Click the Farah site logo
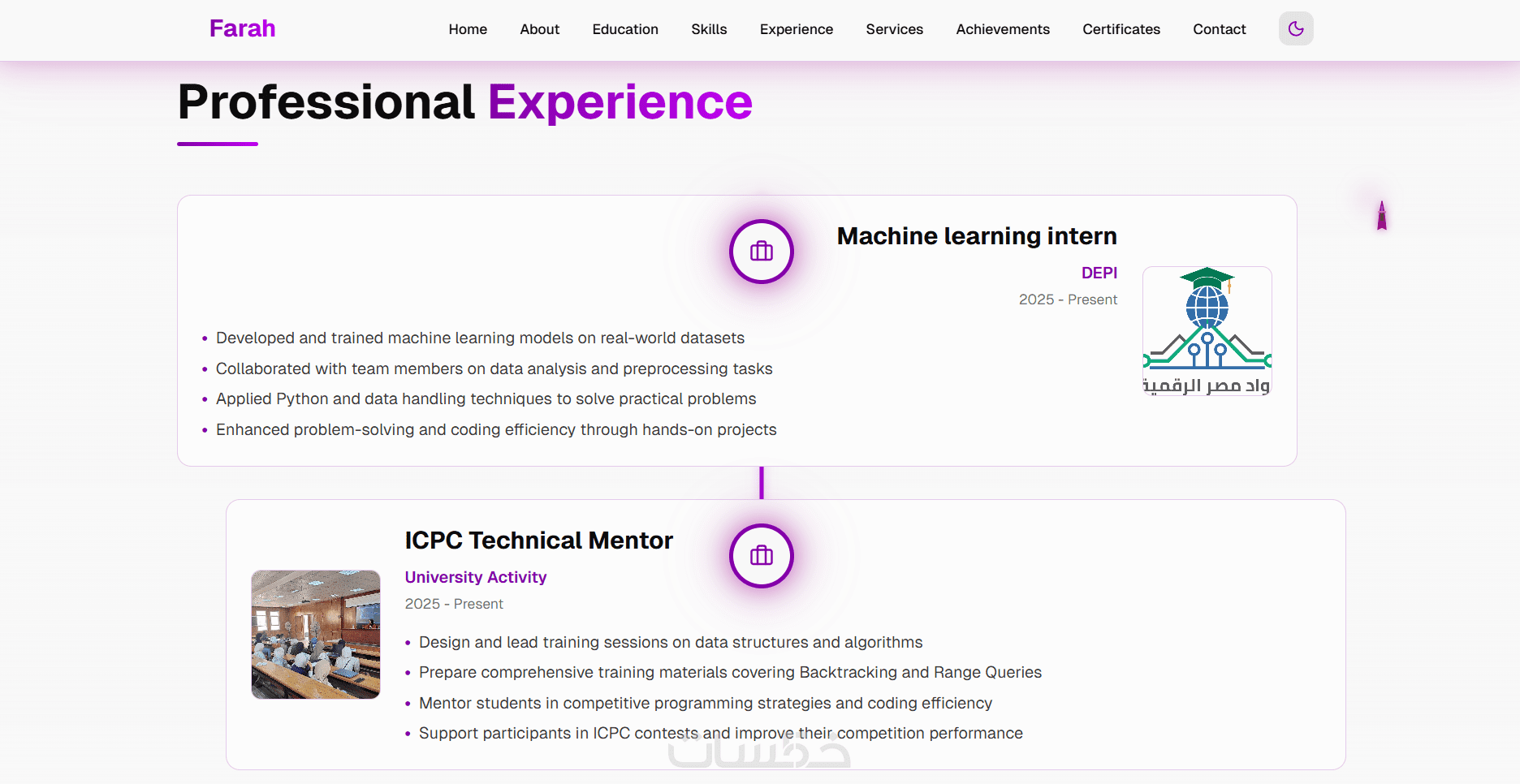 [x=242, y=28]
